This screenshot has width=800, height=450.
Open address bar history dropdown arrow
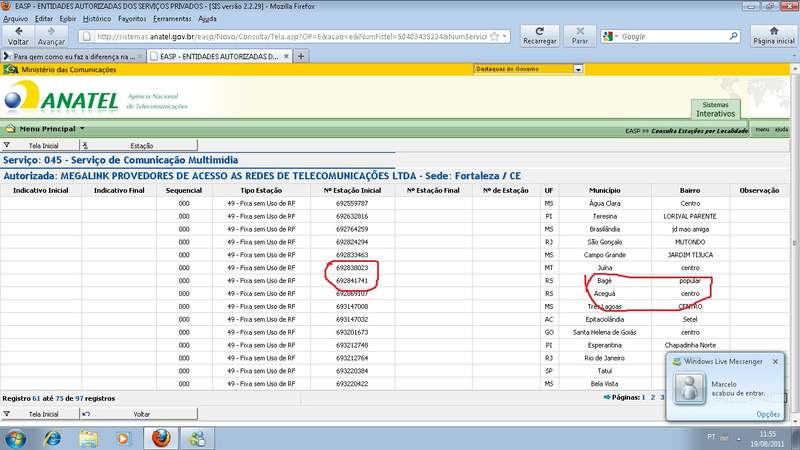tap(505, 36)
